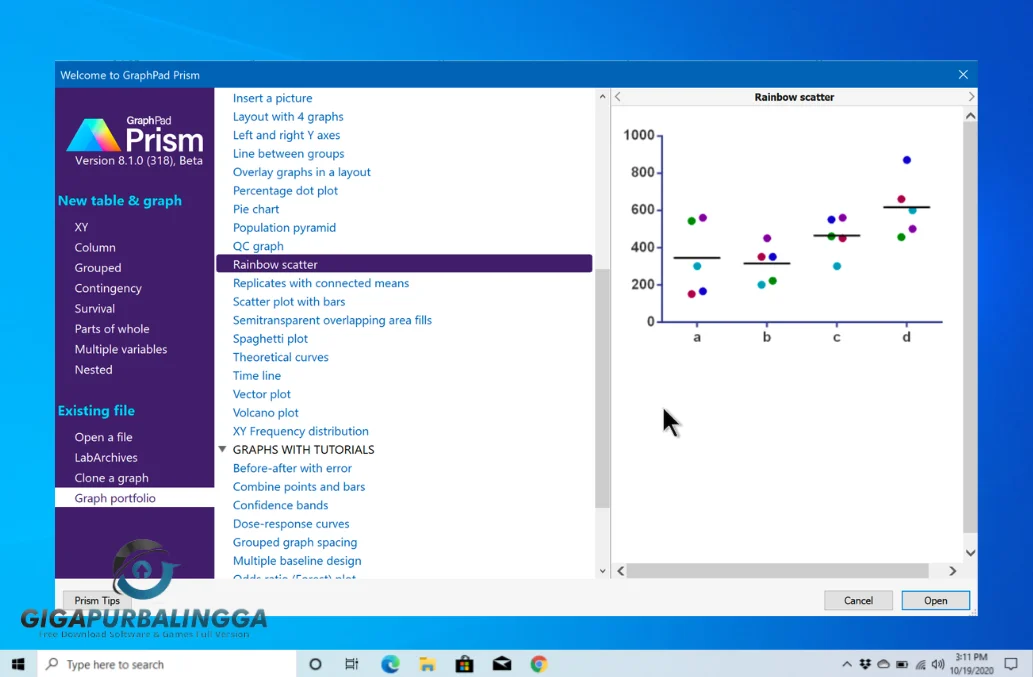Select Pie chart entry
The image size is (1033, 677).
pos(256,209)
